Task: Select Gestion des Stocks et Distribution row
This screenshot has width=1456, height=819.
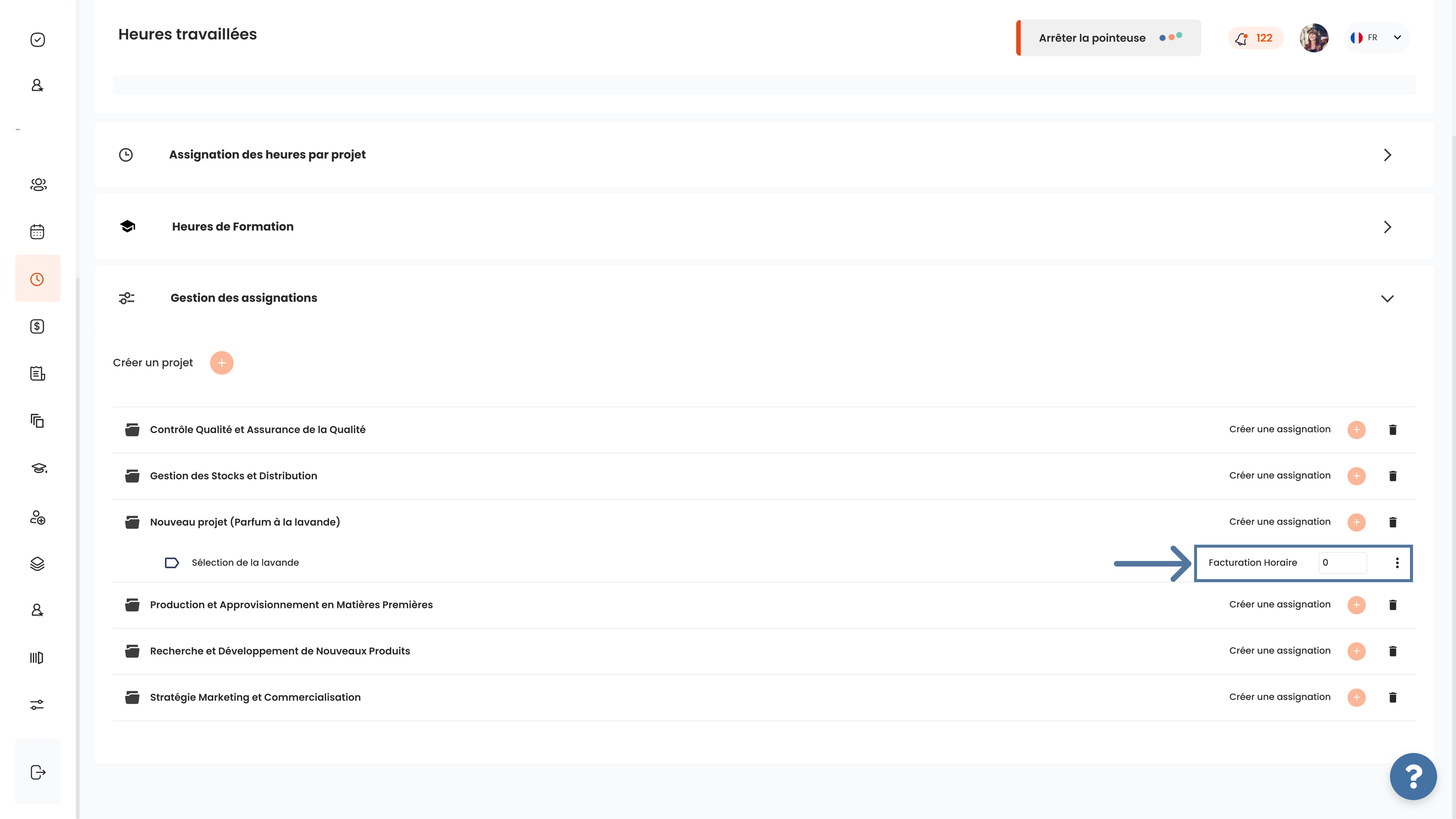Action: (x=764, y=476)
